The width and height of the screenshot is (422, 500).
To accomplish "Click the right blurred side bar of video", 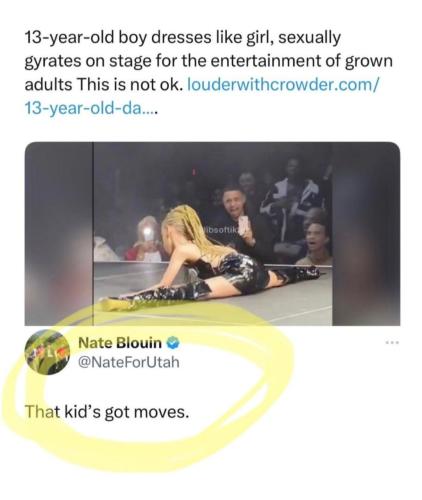I will [x=366, y=234].
